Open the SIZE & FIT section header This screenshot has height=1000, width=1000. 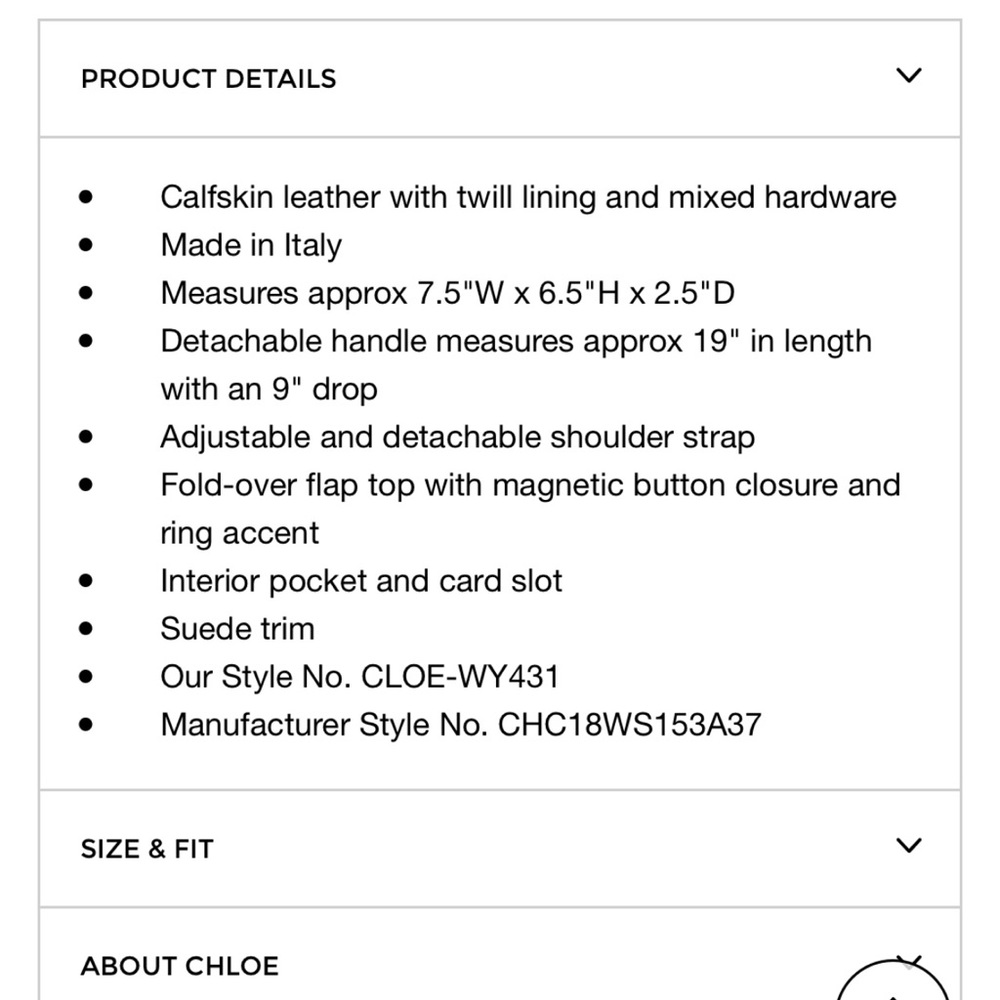point(500,848)
